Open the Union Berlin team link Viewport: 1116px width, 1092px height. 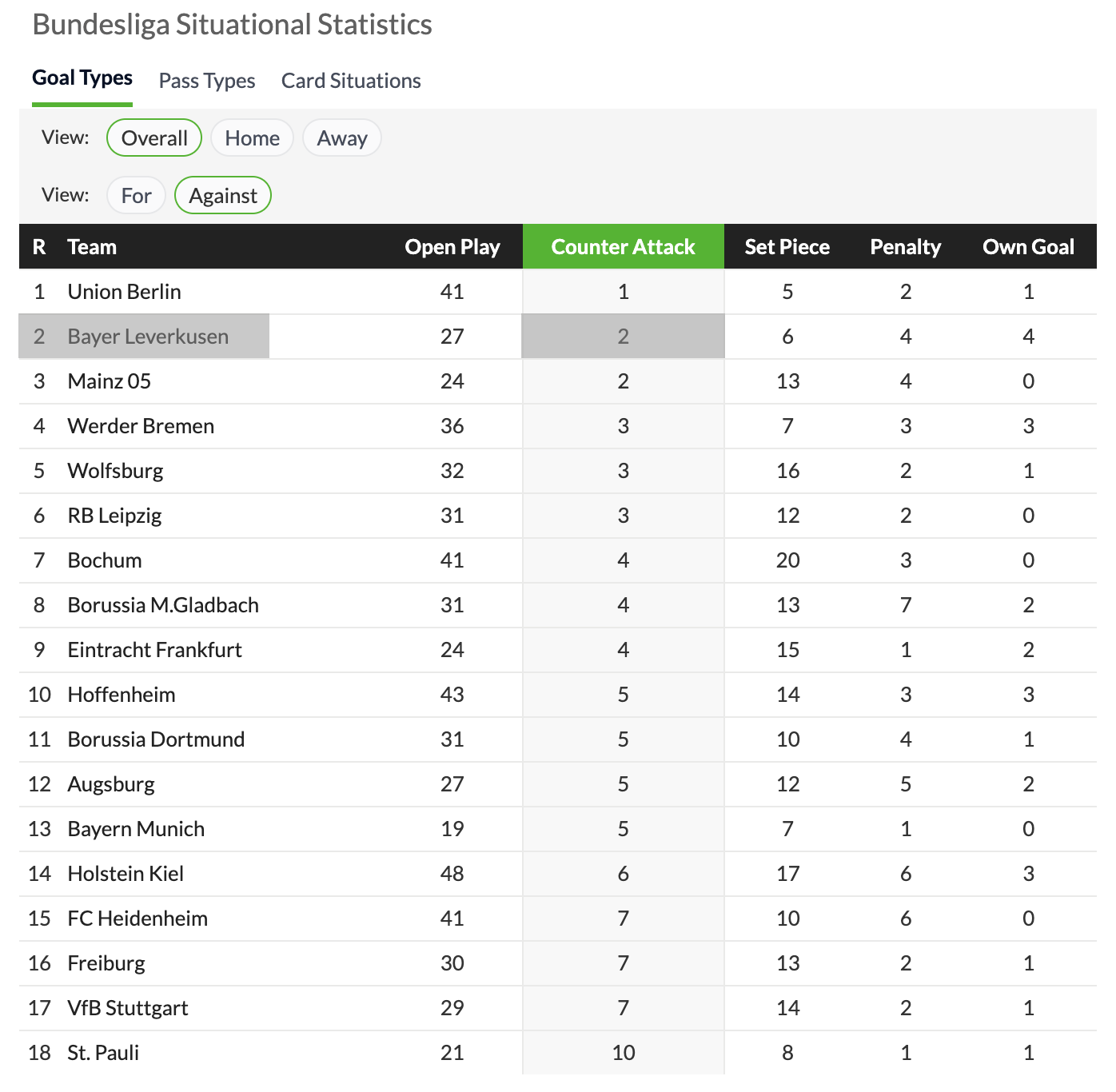pyautogui.click(x=125, y=292)
